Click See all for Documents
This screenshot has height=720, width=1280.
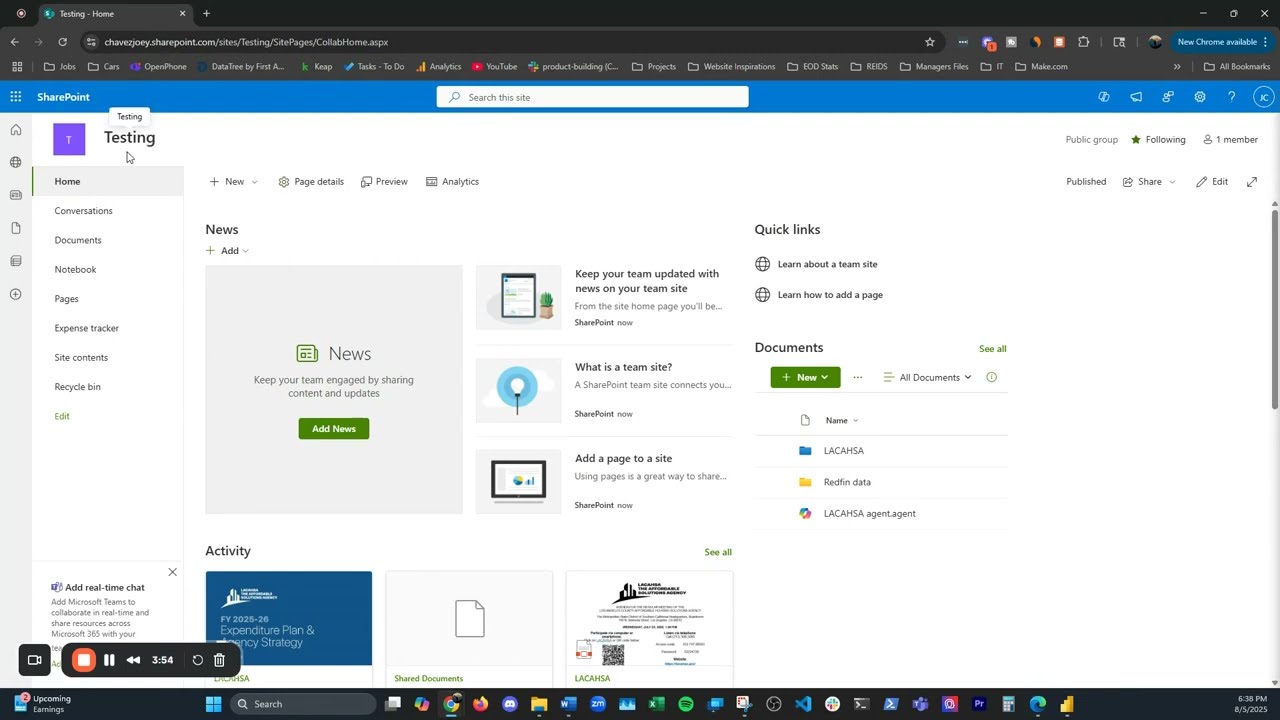[x=993, y=349]
